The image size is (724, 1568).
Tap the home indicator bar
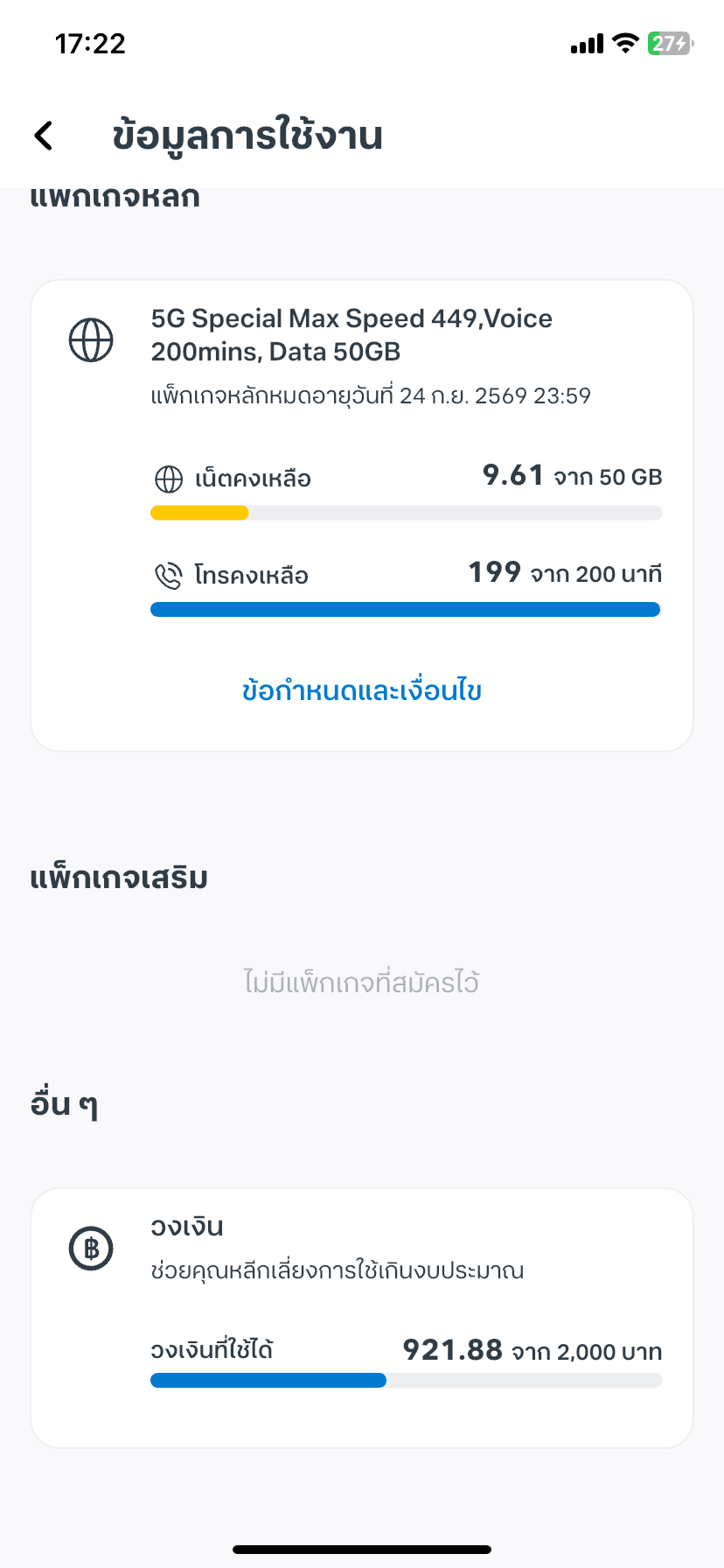[362, 1550]
